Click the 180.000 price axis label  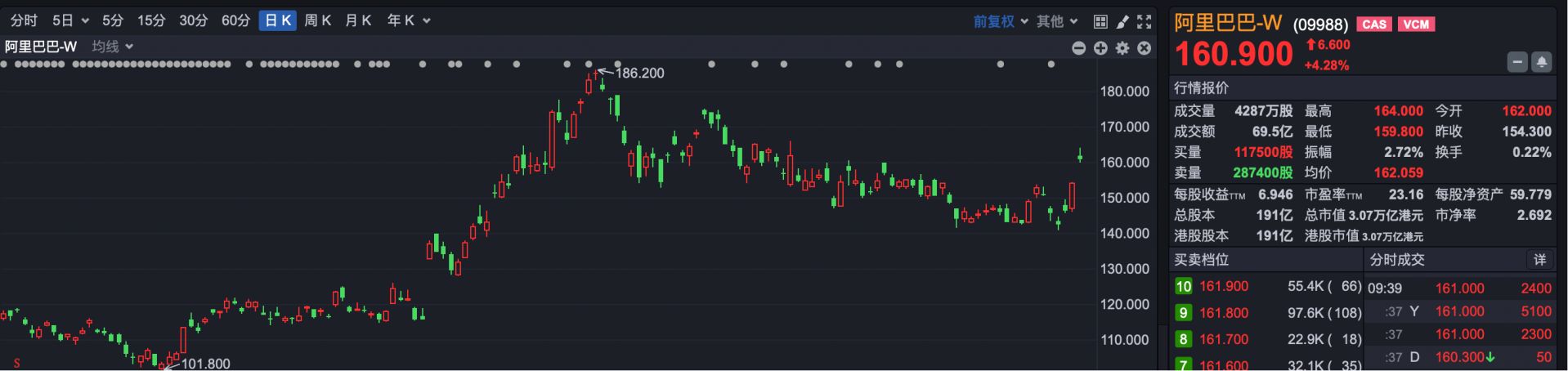click(x=1124, y=92)
